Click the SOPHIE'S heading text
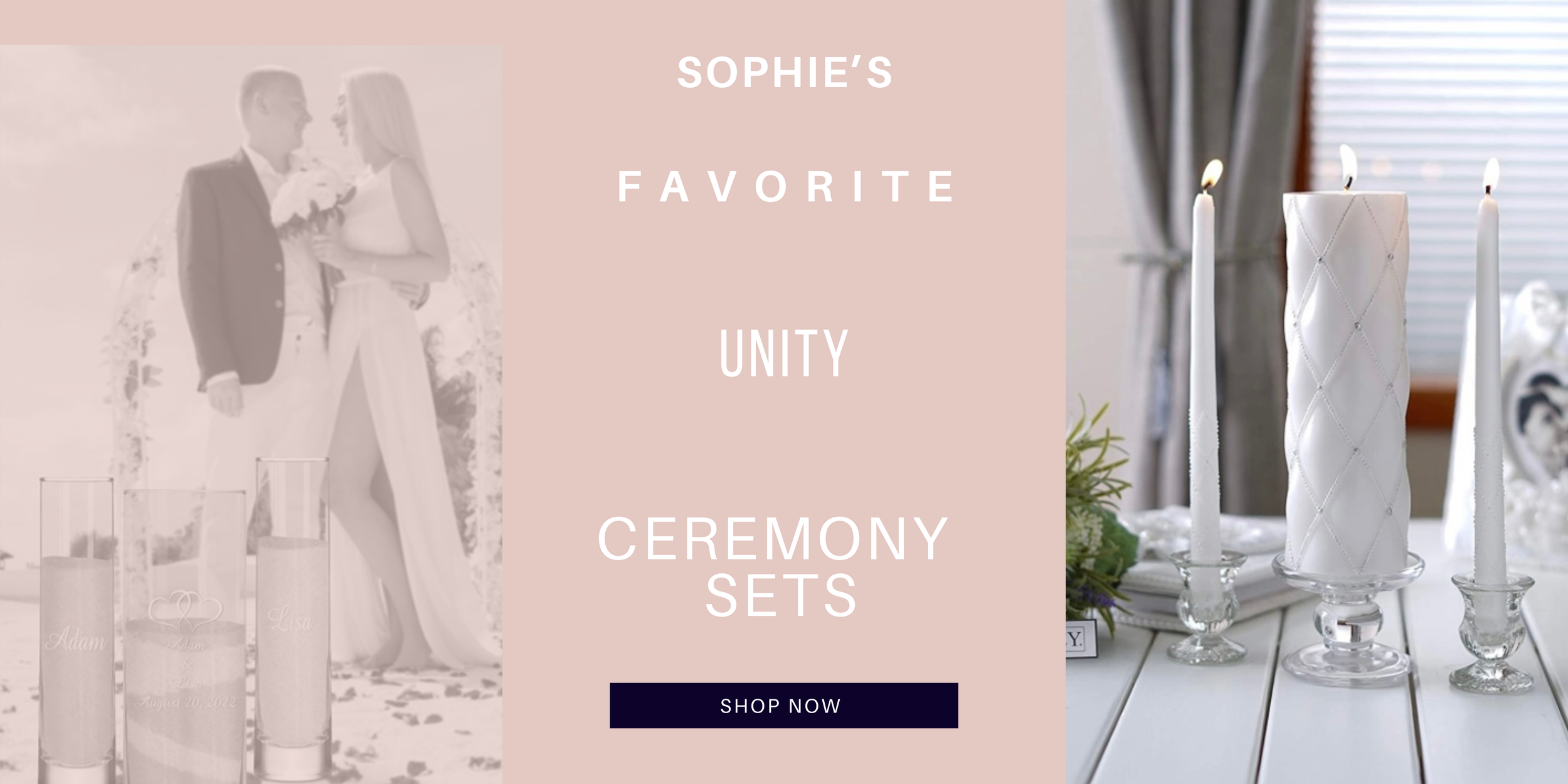Viewport: 1568px width, 784px height. (785, 73)
